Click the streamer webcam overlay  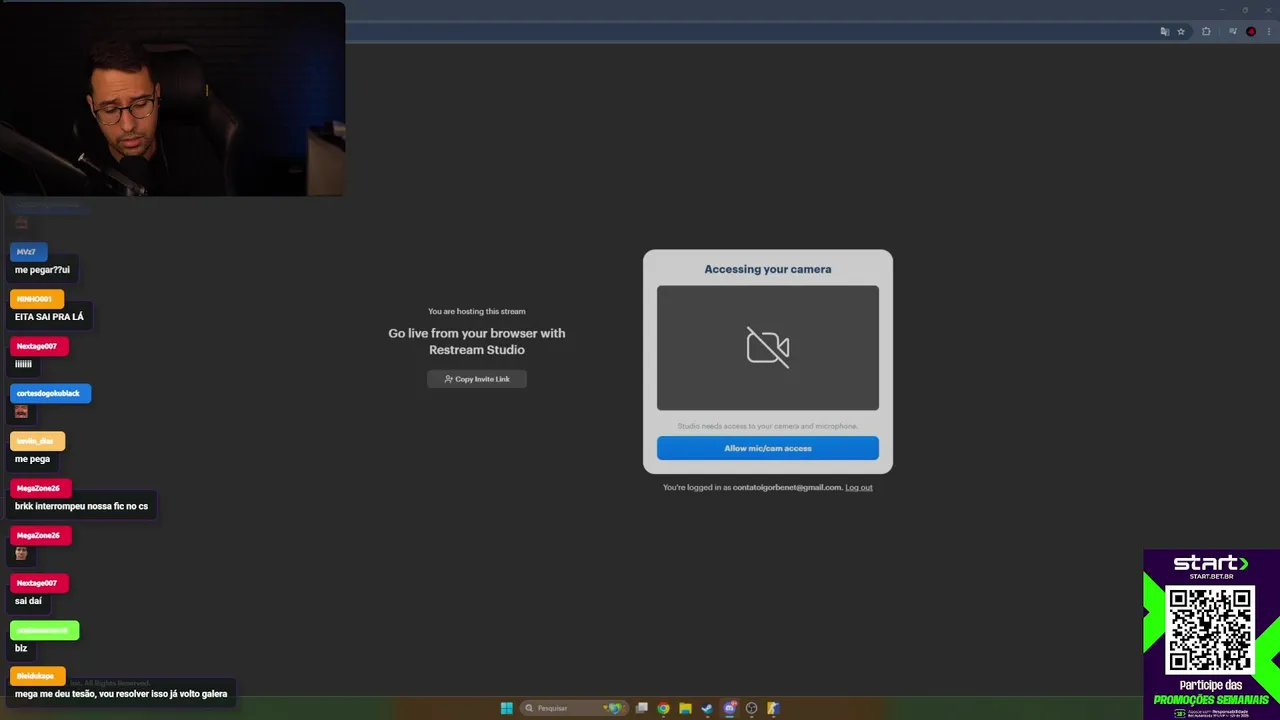click(173, 98)
